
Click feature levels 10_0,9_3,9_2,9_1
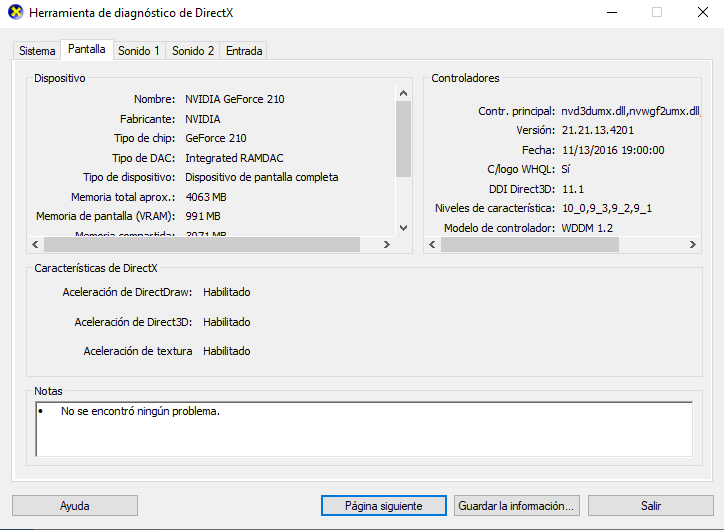pyautogui.click(x=607, y=209)
